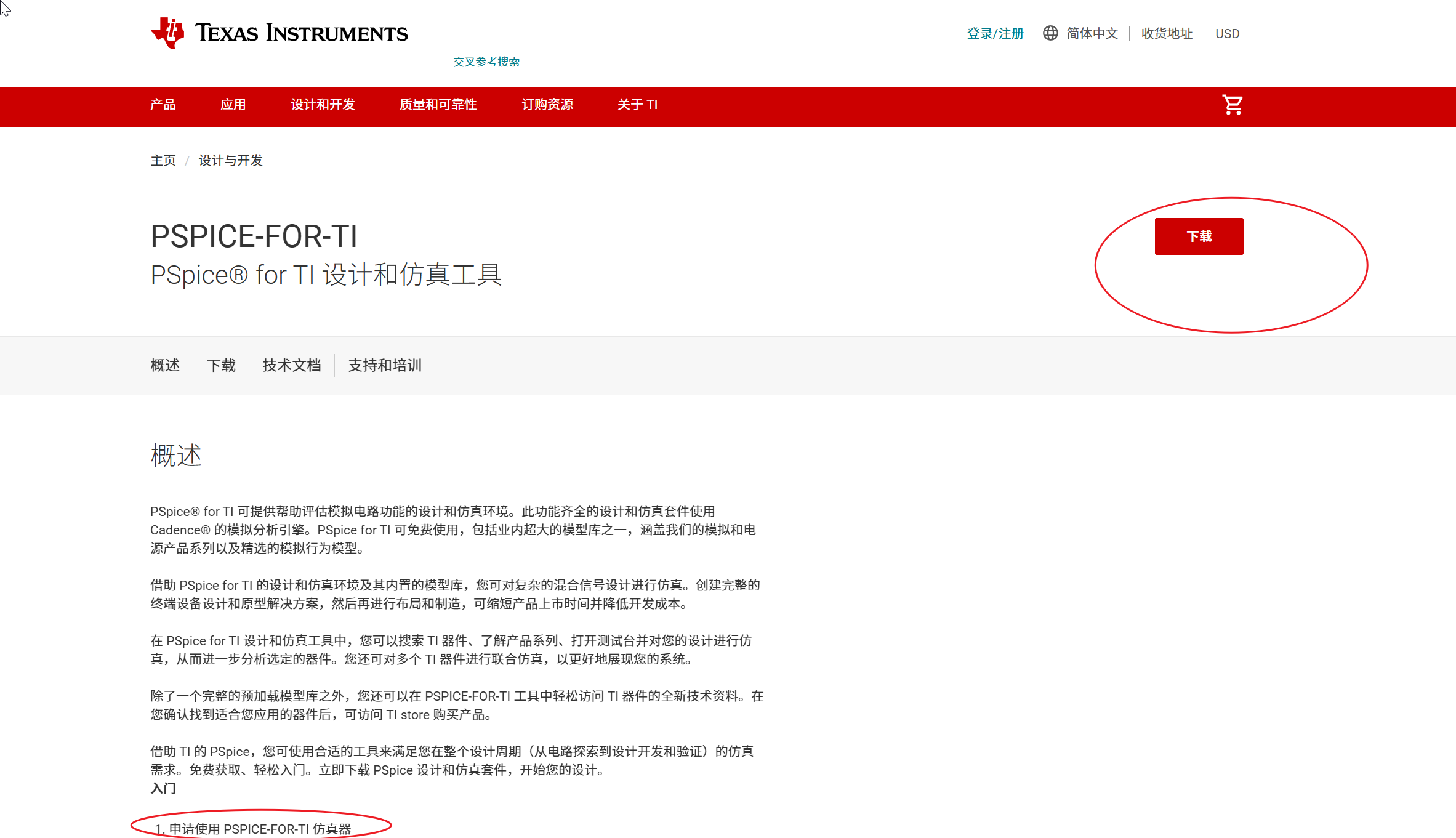Screen dimensions: 1456x838
Task: Select 简体中文 language option
Action: pos(1092,33)
